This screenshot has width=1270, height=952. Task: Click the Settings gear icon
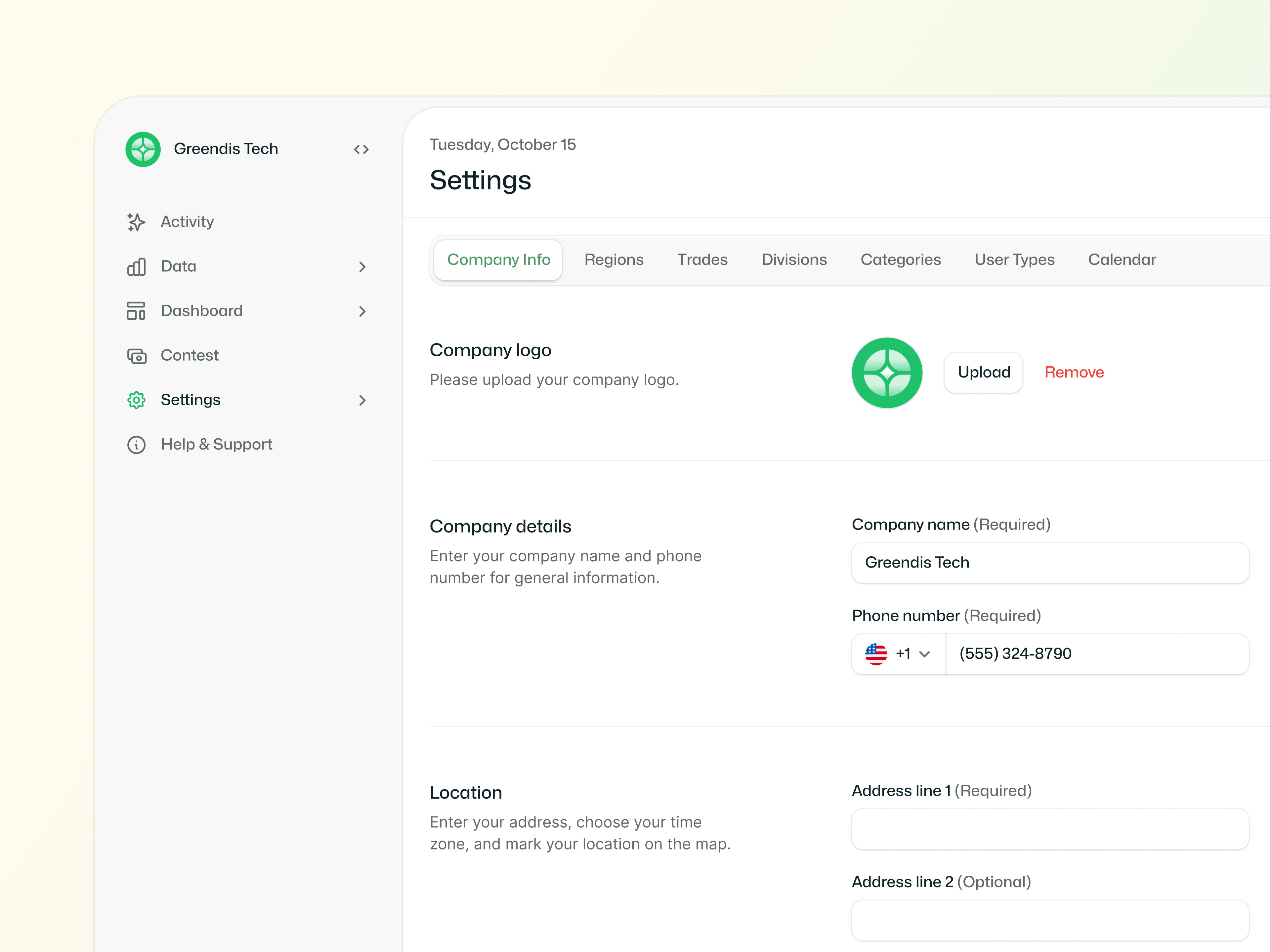point(136,400)
